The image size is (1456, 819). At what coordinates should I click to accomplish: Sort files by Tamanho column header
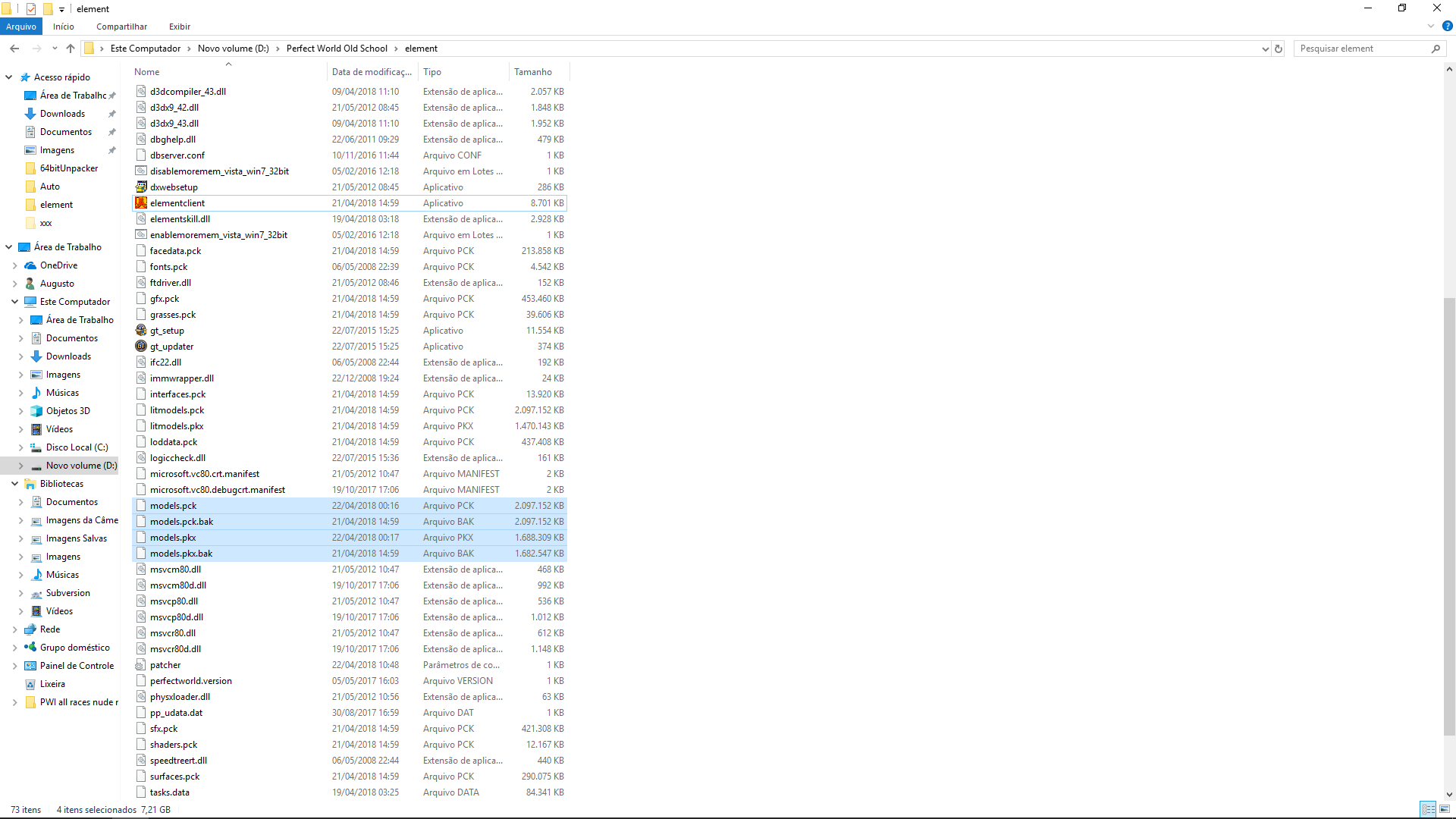(x=533, y=72)
